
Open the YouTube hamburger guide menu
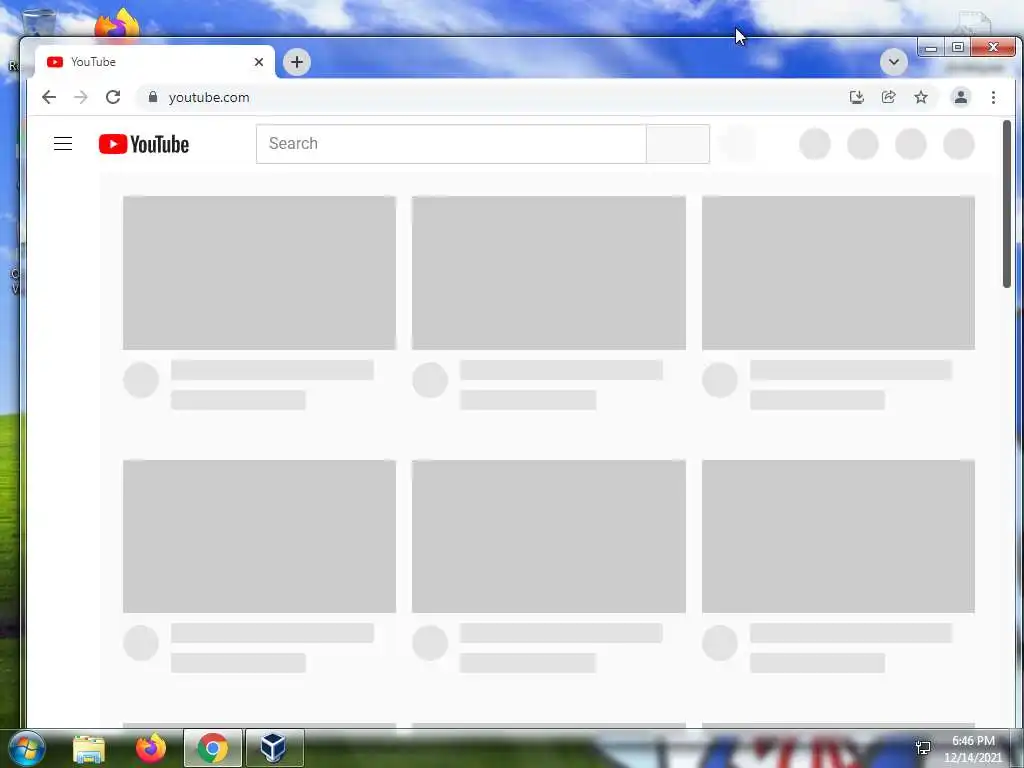click(x=63, y=144)
